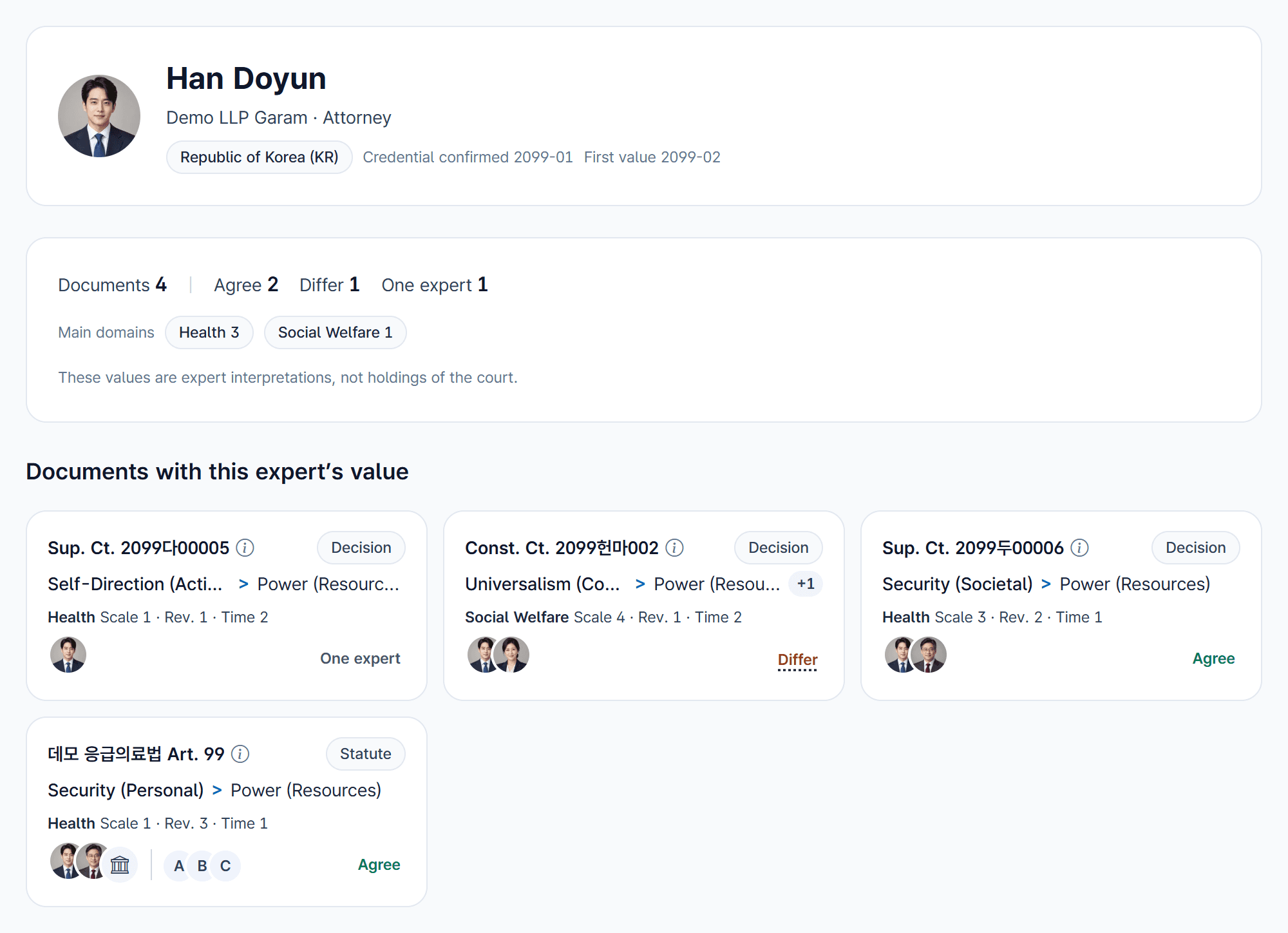Click female expert avatar in Const. Ct. card

[511, 655]
